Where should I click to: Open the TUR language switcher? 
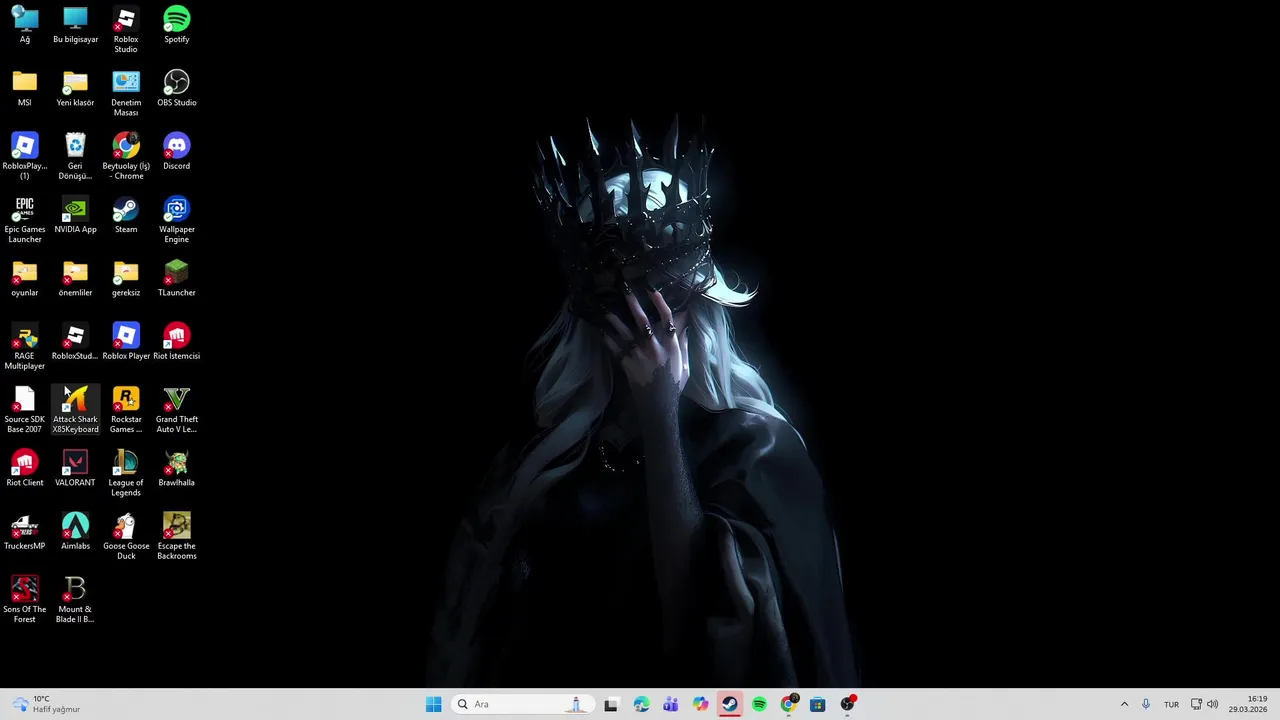[1171, 704]
